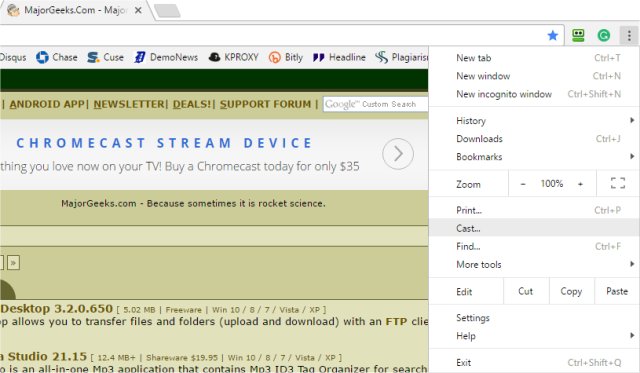This screenshot has height=373, width=640.
Task: Open the DemoNews bookmark
Action: tap(166, 58)
